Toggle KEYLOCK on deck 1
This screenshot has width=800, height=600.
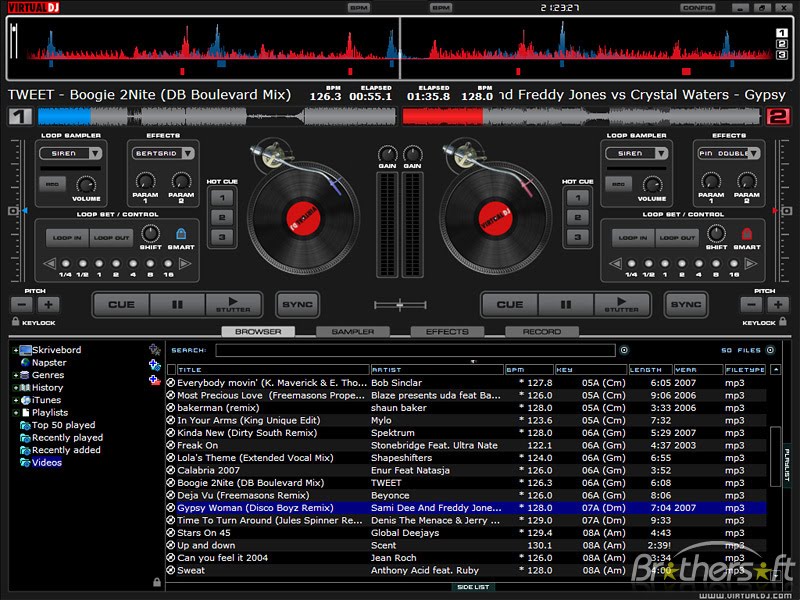pyautogui.click(x=15, y=323)
